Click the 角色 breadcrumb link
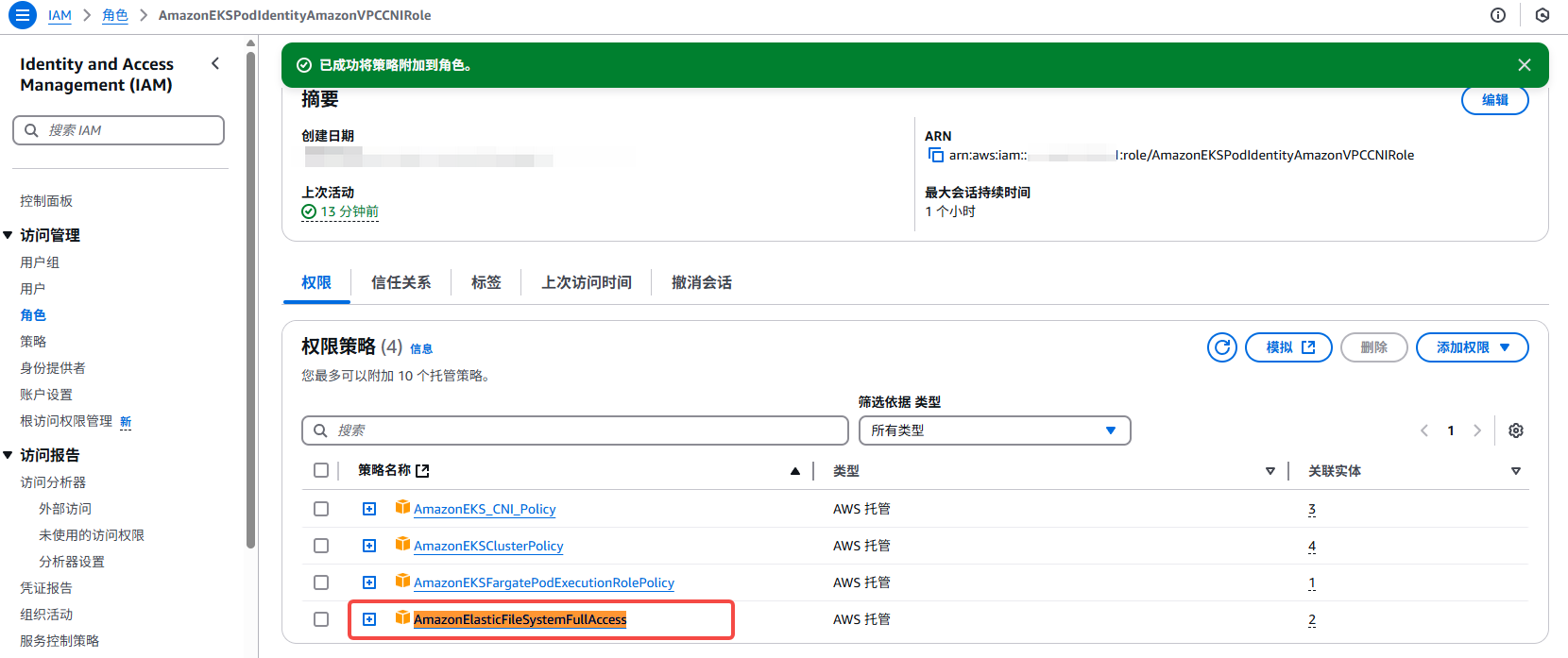 coord(115,15)
